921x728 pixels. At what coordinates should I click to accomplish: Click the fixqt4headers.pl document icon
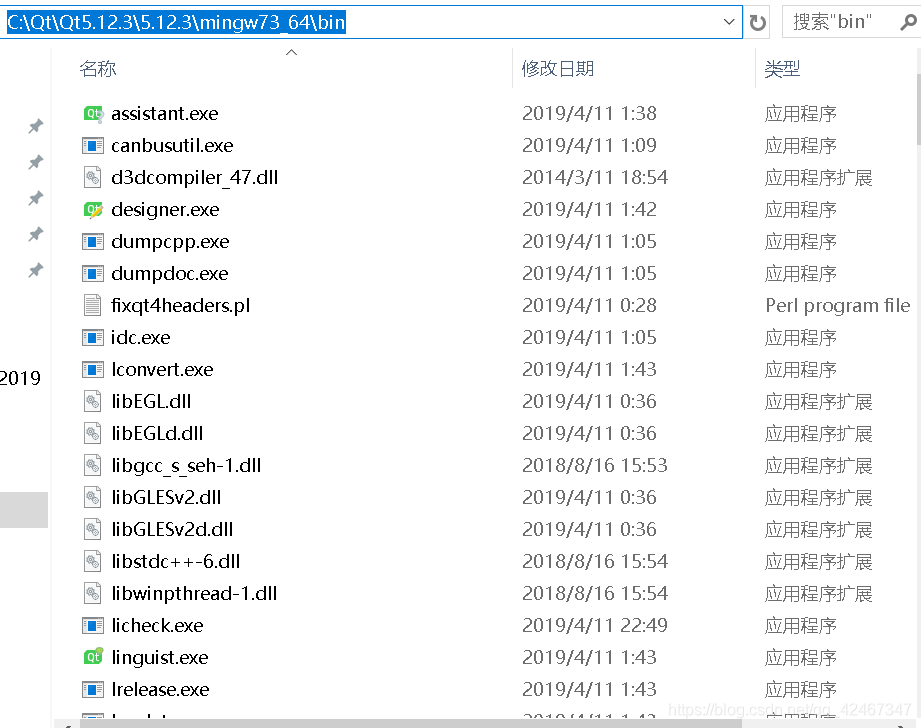pos(93,306)
